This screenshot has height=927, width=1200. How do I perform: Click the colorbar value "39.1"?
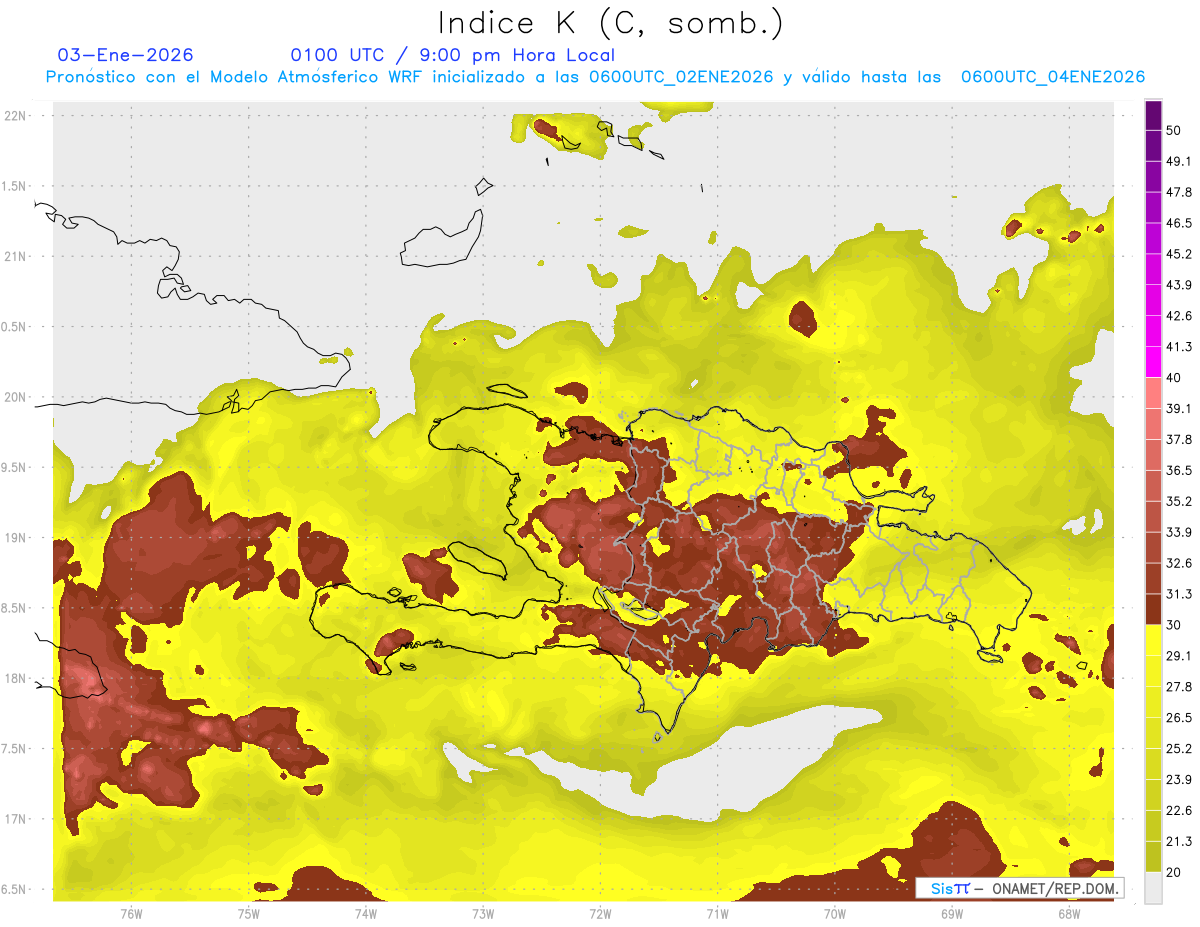(x=1179, y=408)
